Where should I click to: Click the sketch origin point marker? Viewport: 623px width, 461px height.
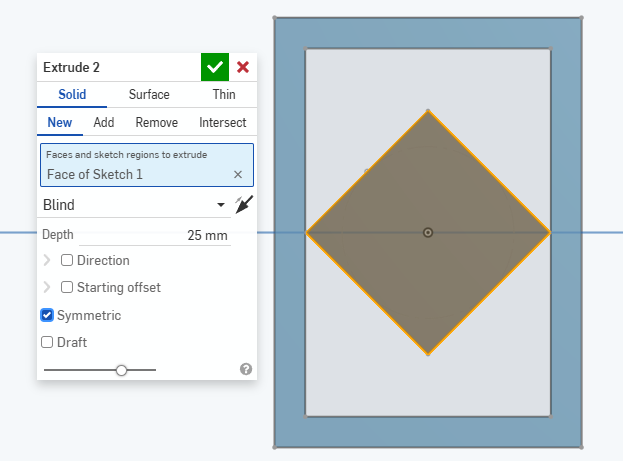428,232
